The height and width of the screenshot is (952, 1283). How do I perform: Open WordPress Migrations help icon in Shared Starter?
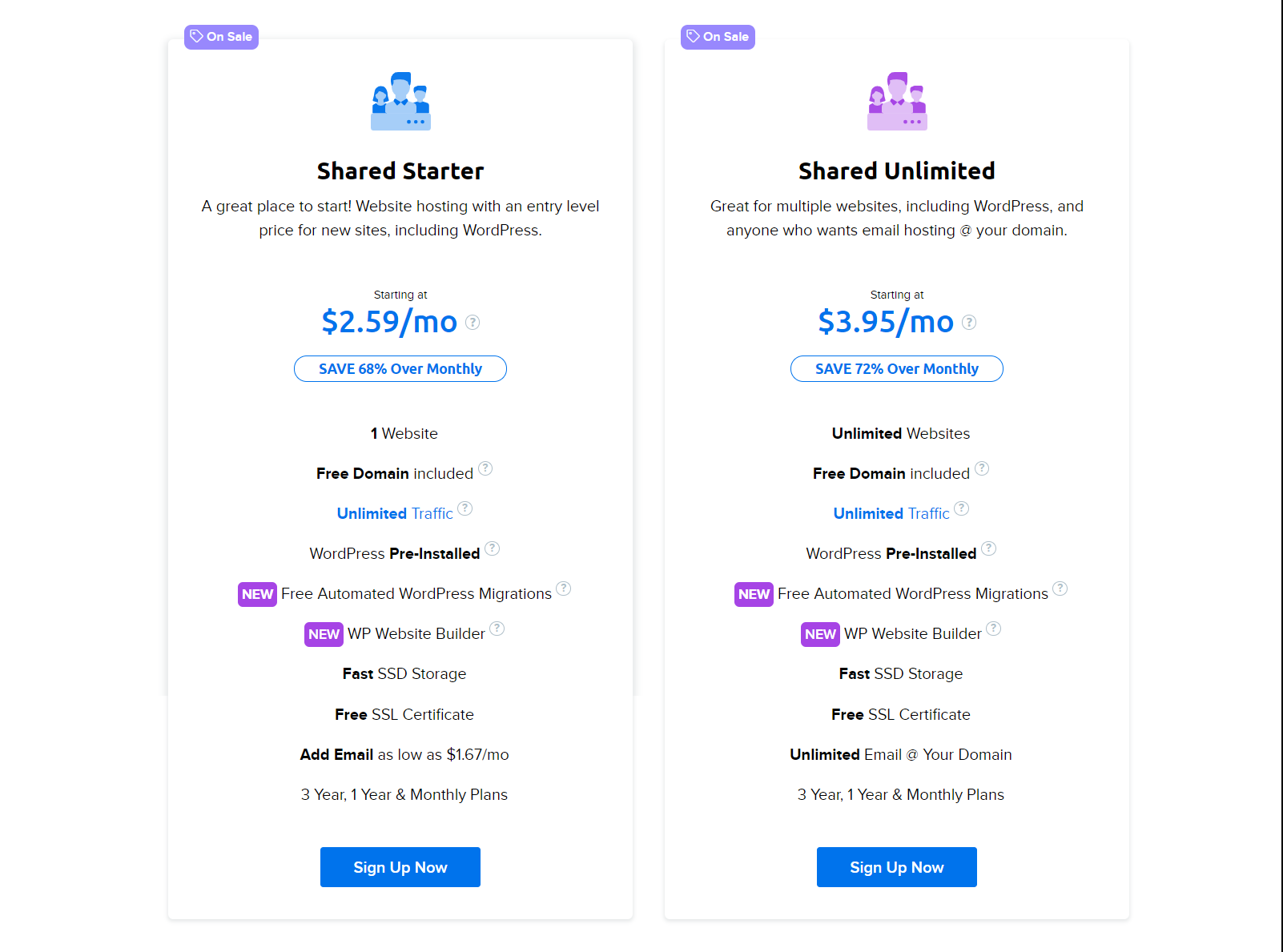coord(564,588)
